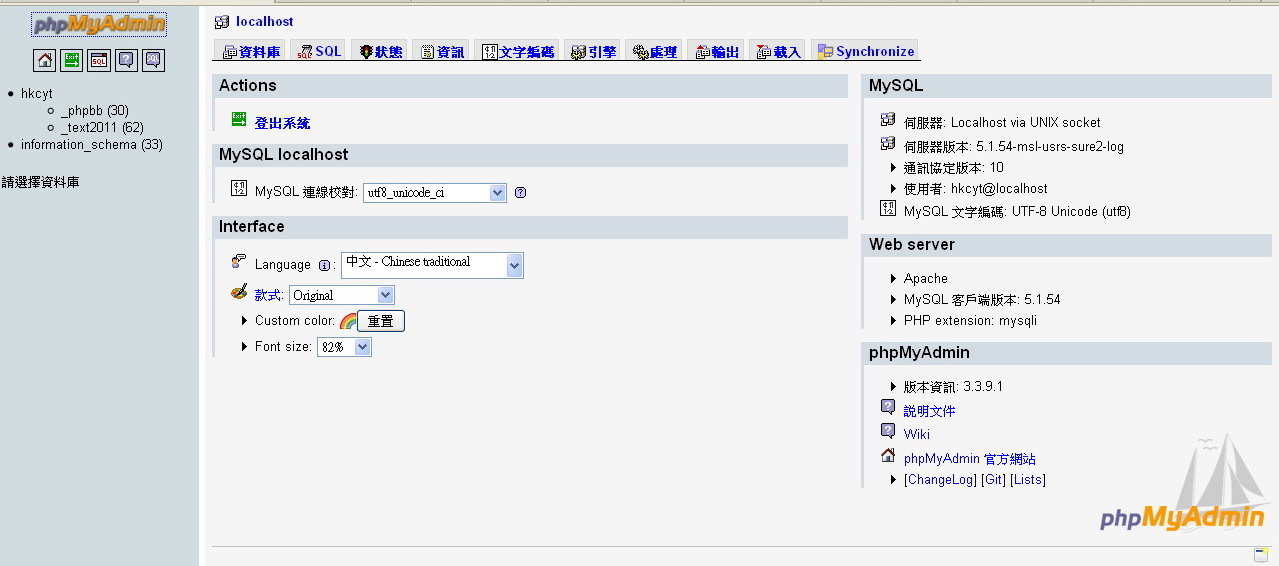Click the 版本資訊: 3.3.9.1 text
This screenshot has height=566, width=1279.
pos(953,387)
